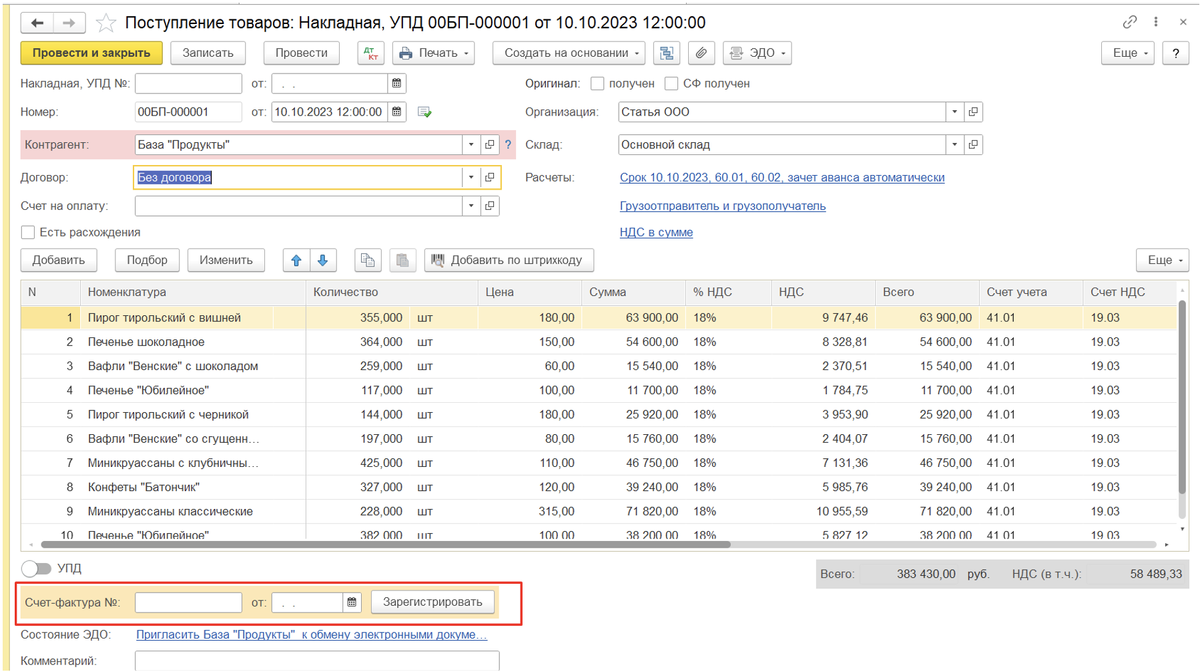Image resolution: width=1200 pixels, height=672 pixels.
Task: Expand the Контрагент dropdown arrow
Action: (471, 145)
